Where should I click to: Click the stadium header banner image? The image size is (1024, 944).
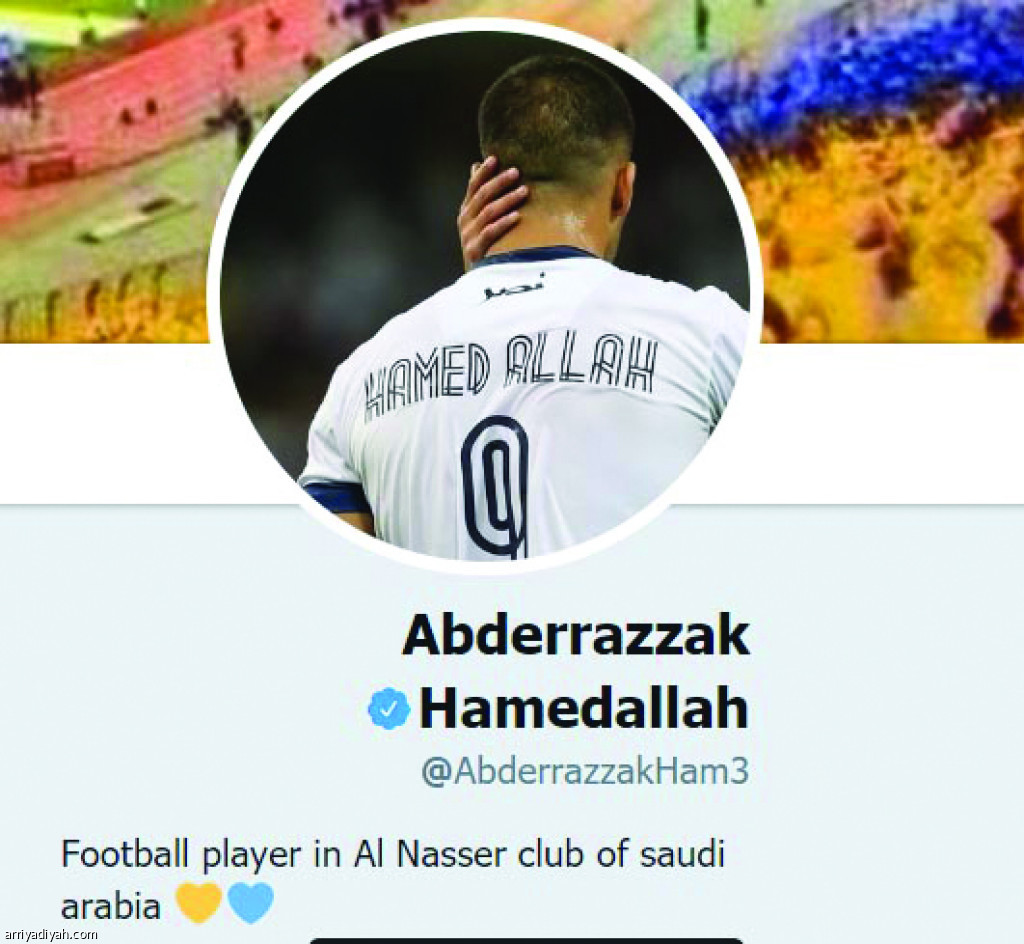(x=512, y=171)
